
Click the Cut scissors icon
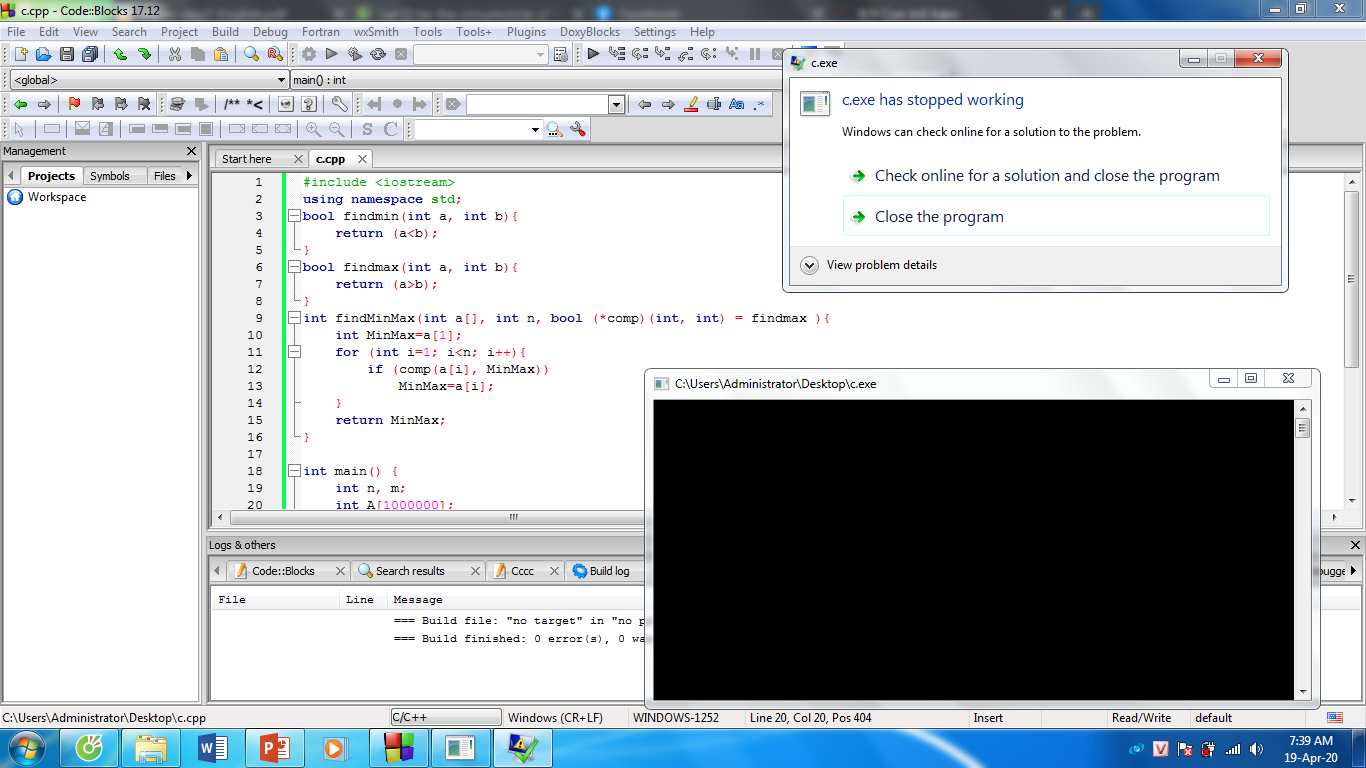pos(175,54)
